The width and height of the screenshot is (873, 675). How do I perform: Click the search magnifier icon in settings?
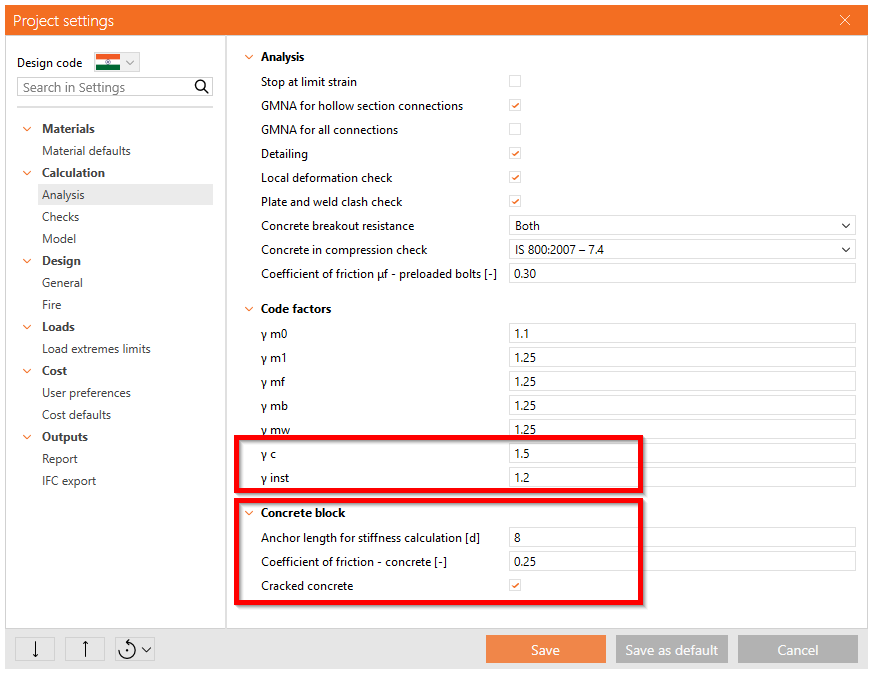pyautogui.click(x=202, y=87)
